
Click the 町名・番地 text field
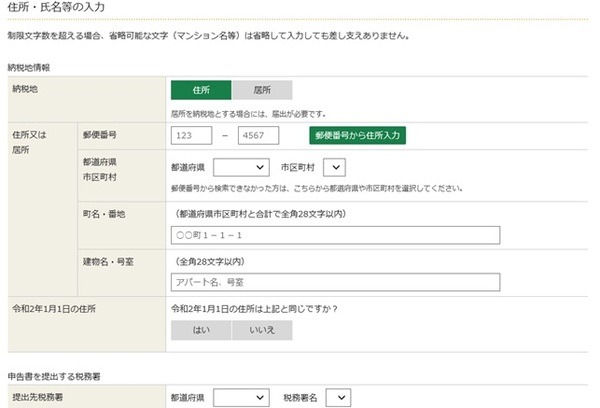click(x=335, y=235)
